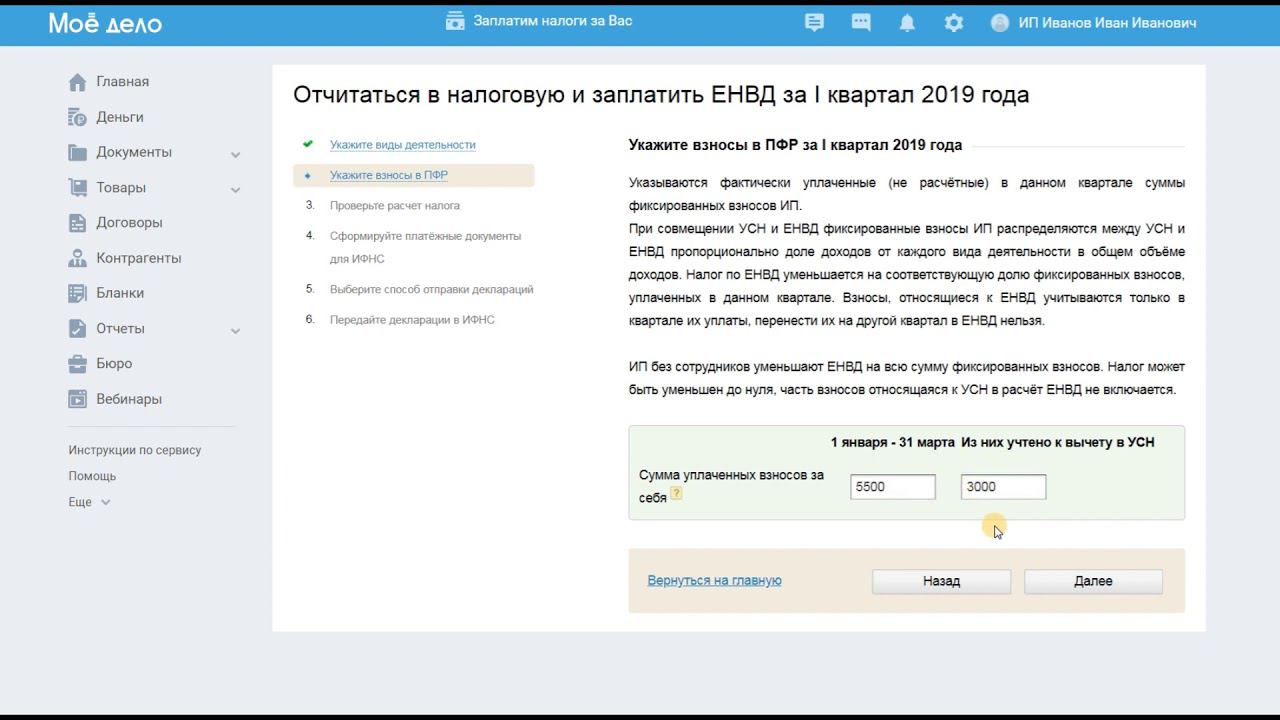Screen dimensions: 1280x720
Task: Click the Назад button
Action: pos(941,581)
